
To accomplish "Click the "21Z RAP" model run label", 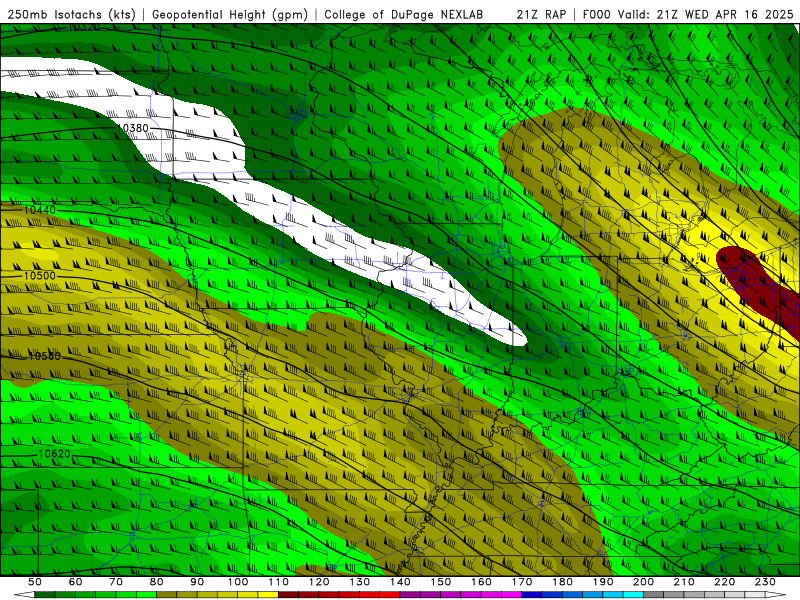I will [541, 14].
